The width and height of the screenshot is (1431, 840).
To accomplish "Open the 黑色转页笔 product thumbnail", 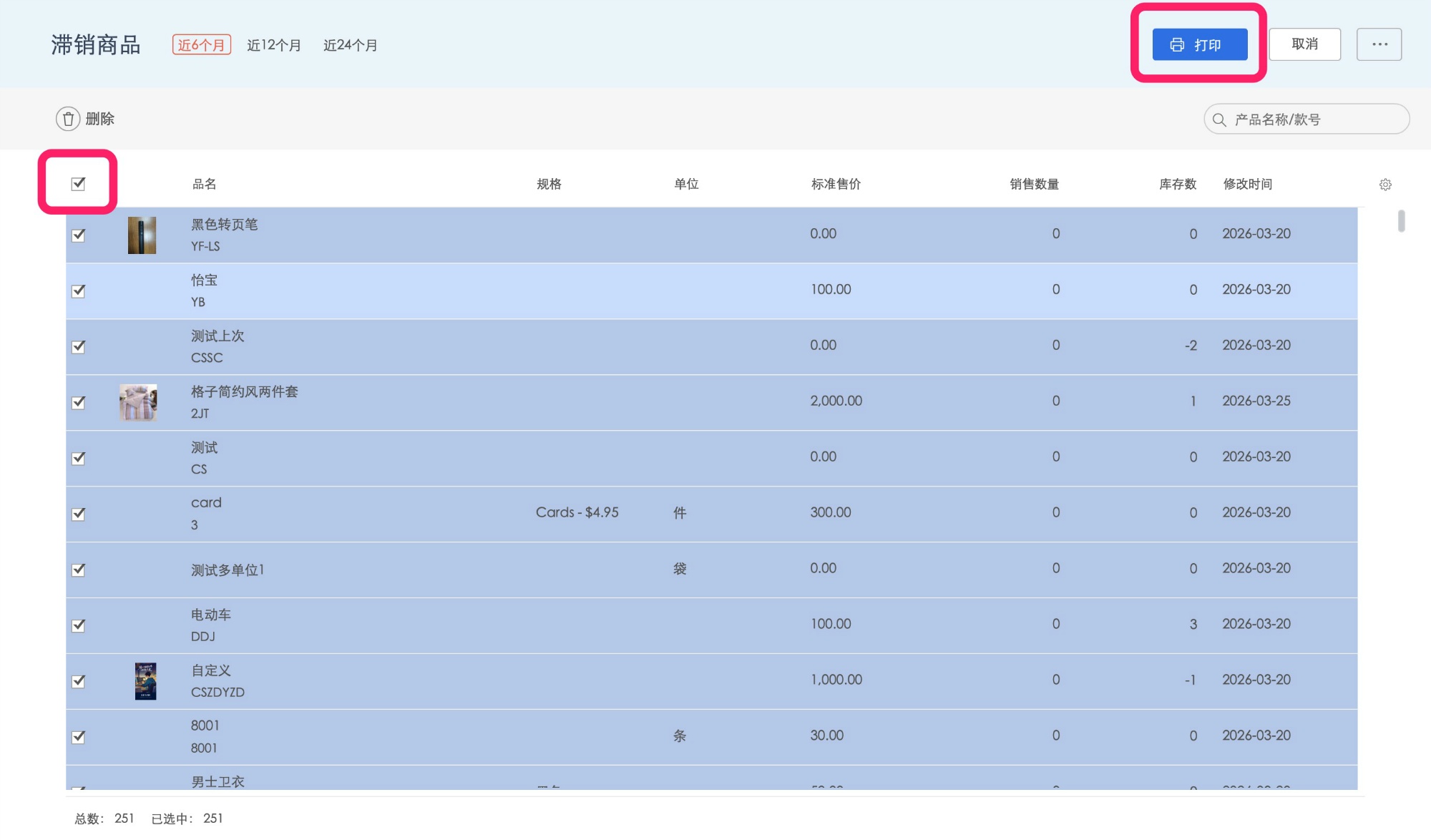I will [x=142, y=235].
